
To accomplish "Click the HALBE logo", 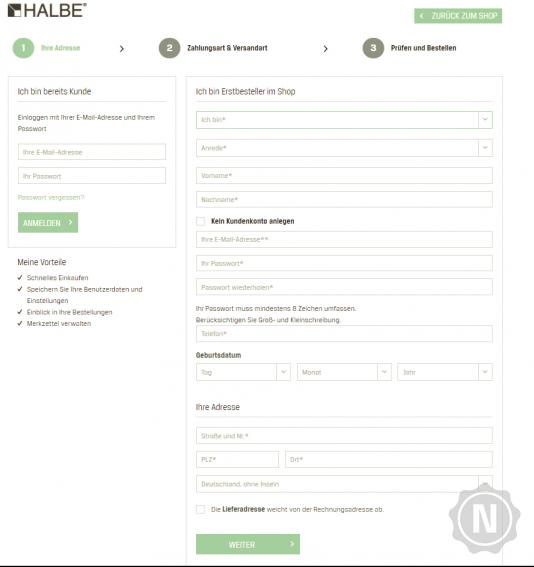I will coord(47,10).
